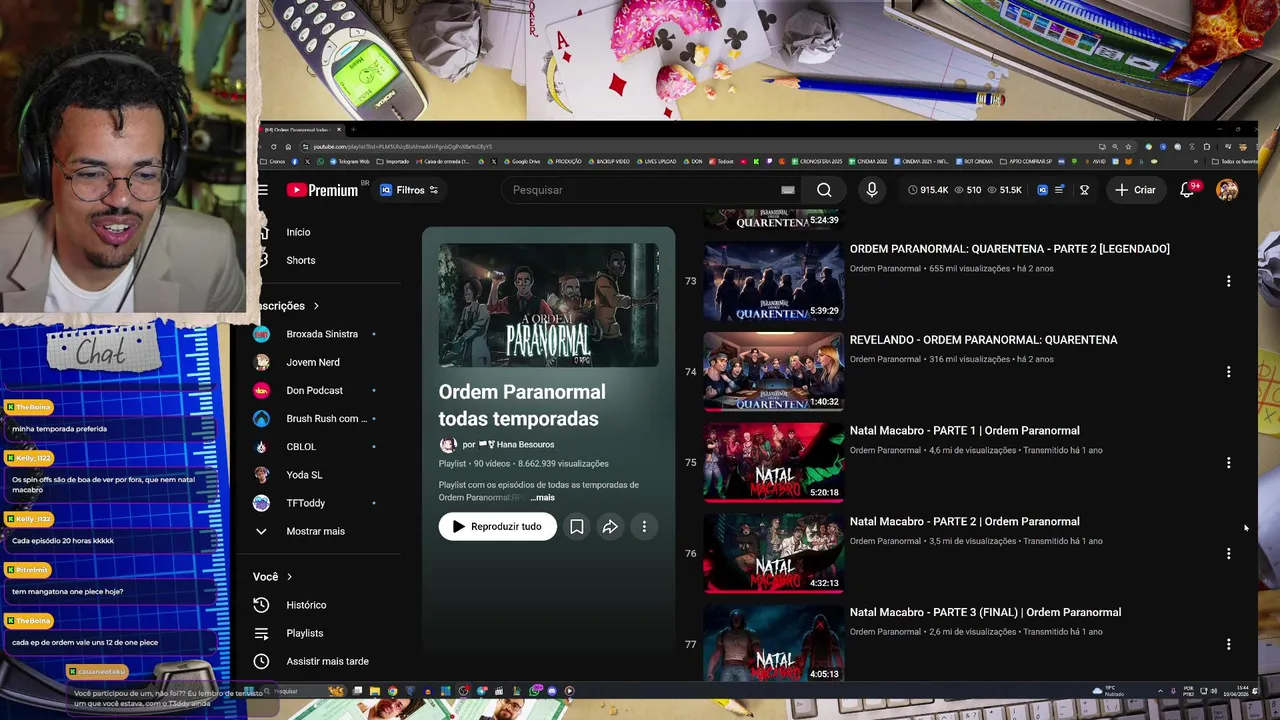Share the playlist via the arrow icon
The width and height of the screenshot is (1280, 720).
click(x=610, y=526)
